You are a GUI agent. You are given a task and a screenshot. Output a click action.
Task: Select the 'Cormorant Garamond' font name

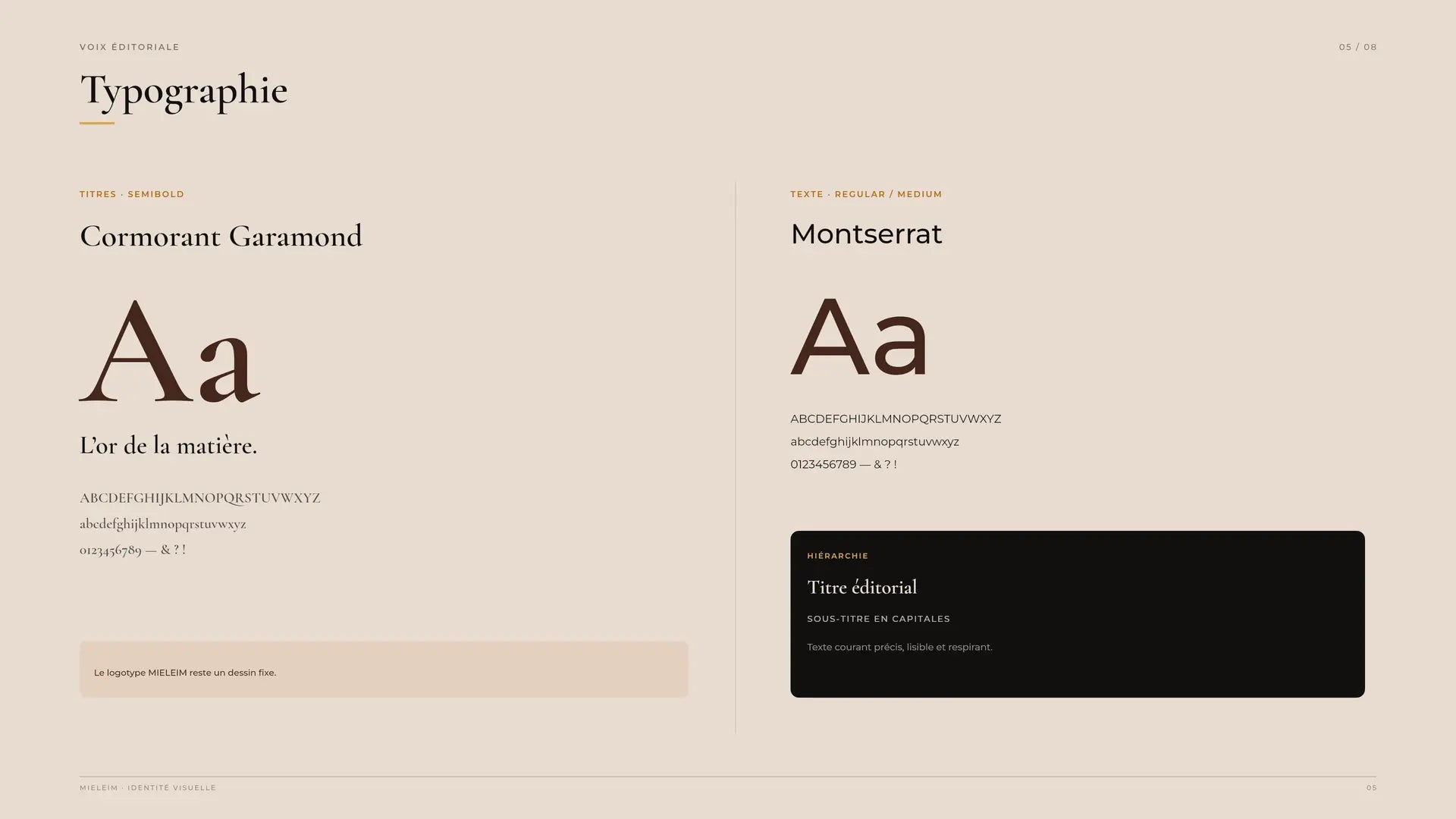[221, 236]
